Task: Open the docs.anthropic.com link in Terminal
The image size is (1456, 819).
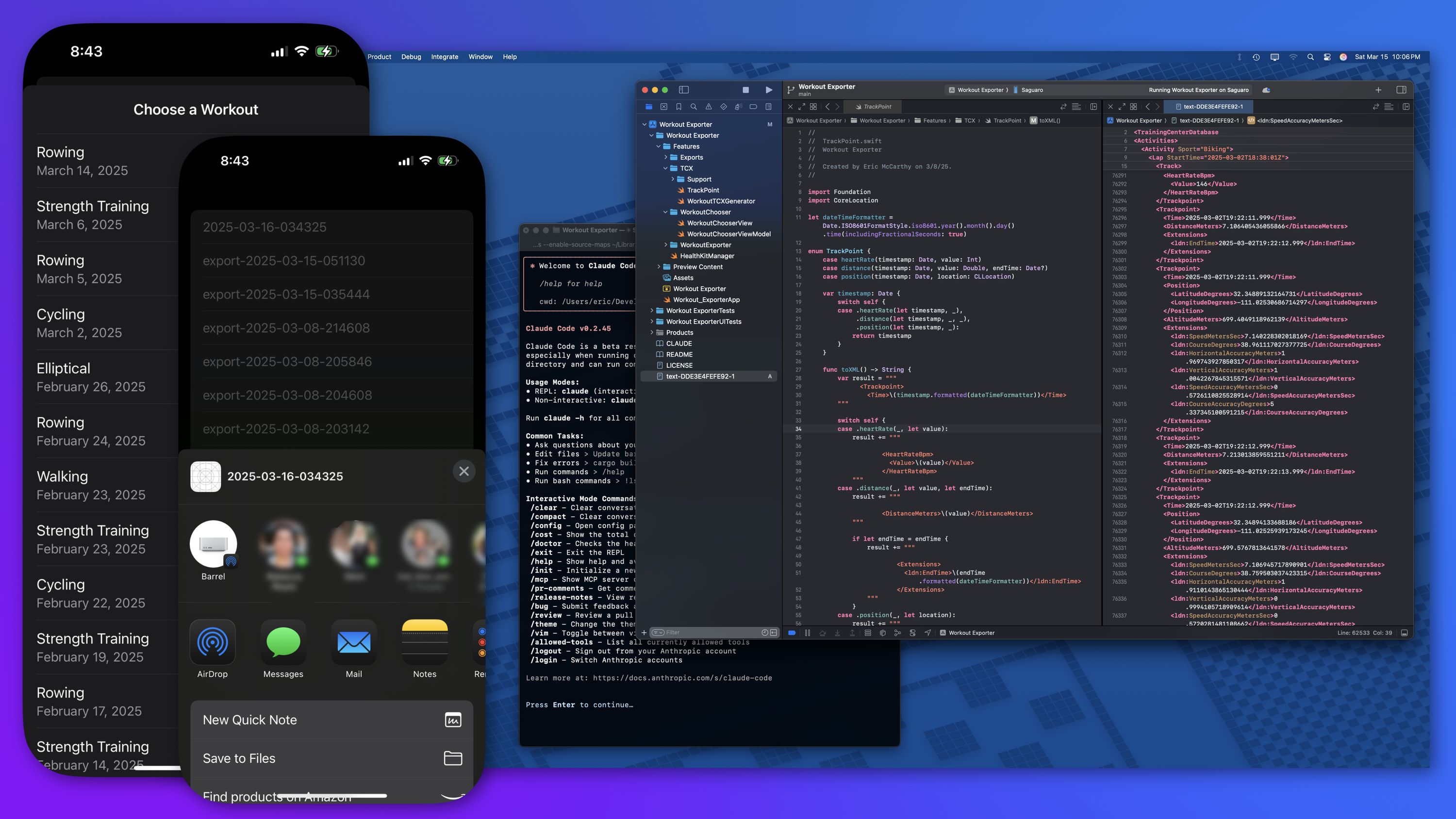Action: [682, 678]
